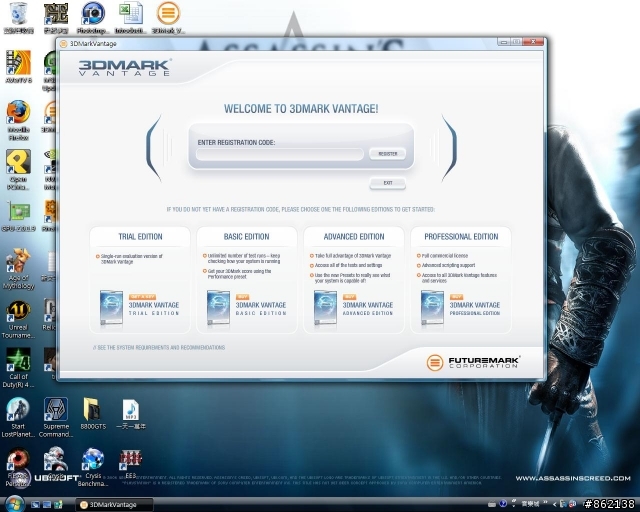The image size is (640, 512).
Task: Click the Advanced Edition product box image
Action: pos(325,308)
